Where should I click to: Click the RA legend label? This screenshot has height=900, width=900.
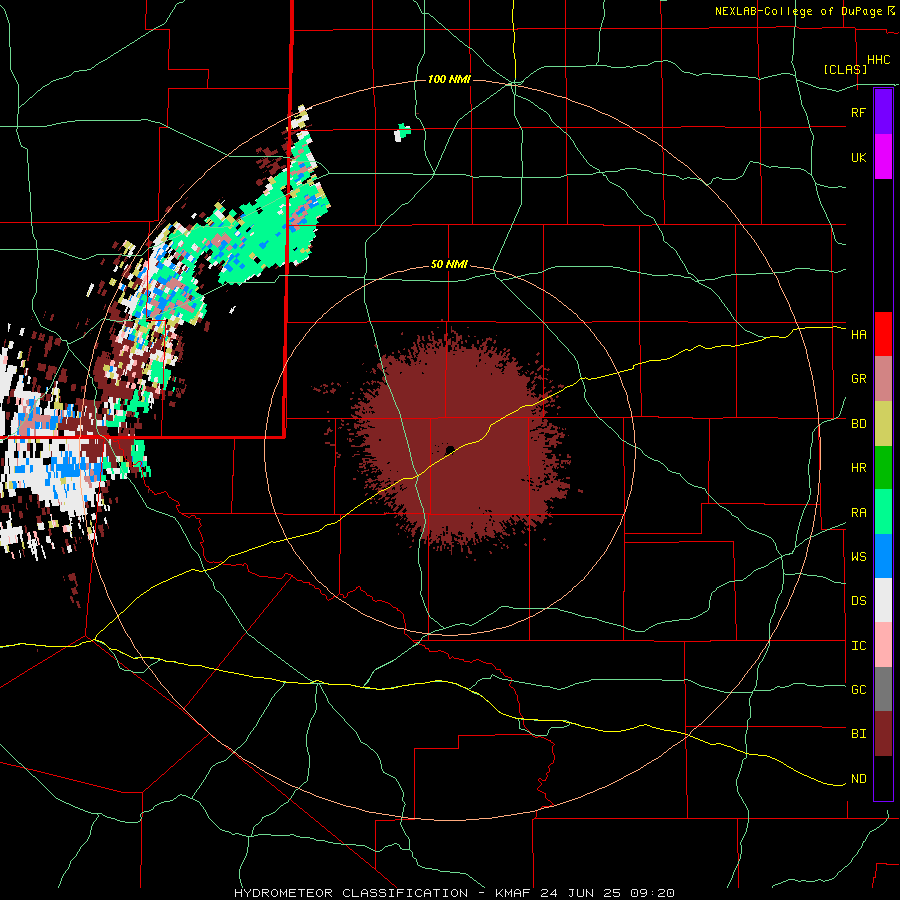tap(858, 513)
